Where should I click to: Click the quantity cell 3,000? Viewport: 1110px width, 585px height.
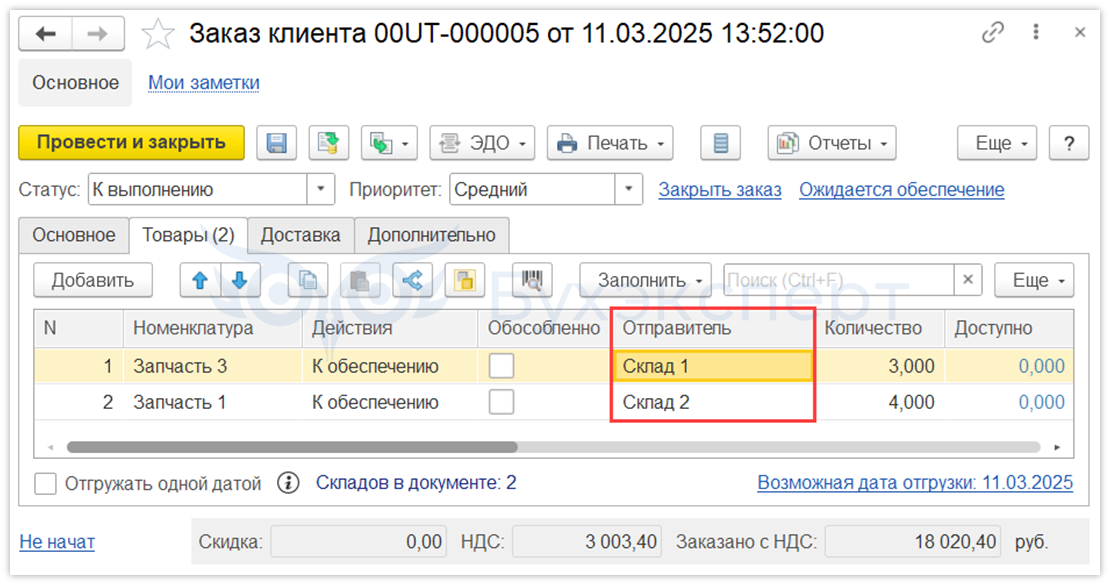pos(880,366)
